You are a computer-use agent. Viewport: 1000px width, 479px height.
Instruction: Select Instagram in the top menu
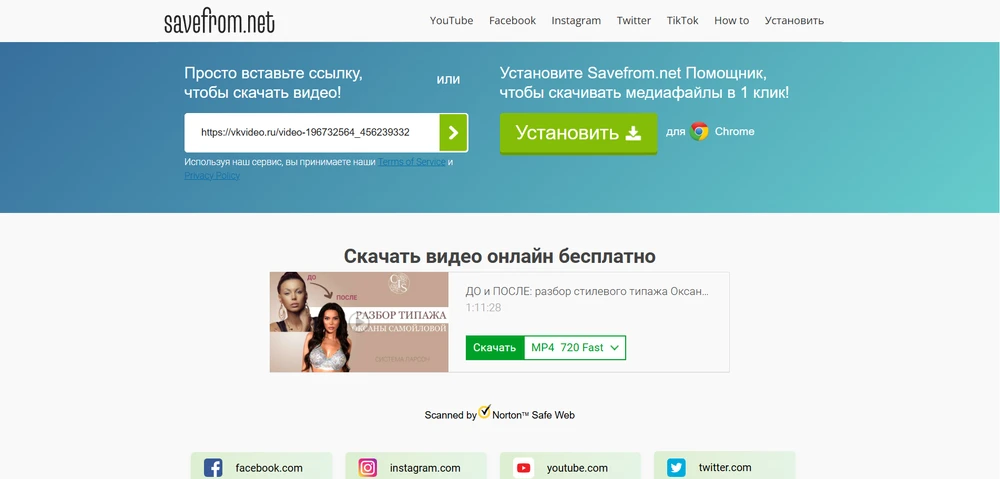point(576,21)
